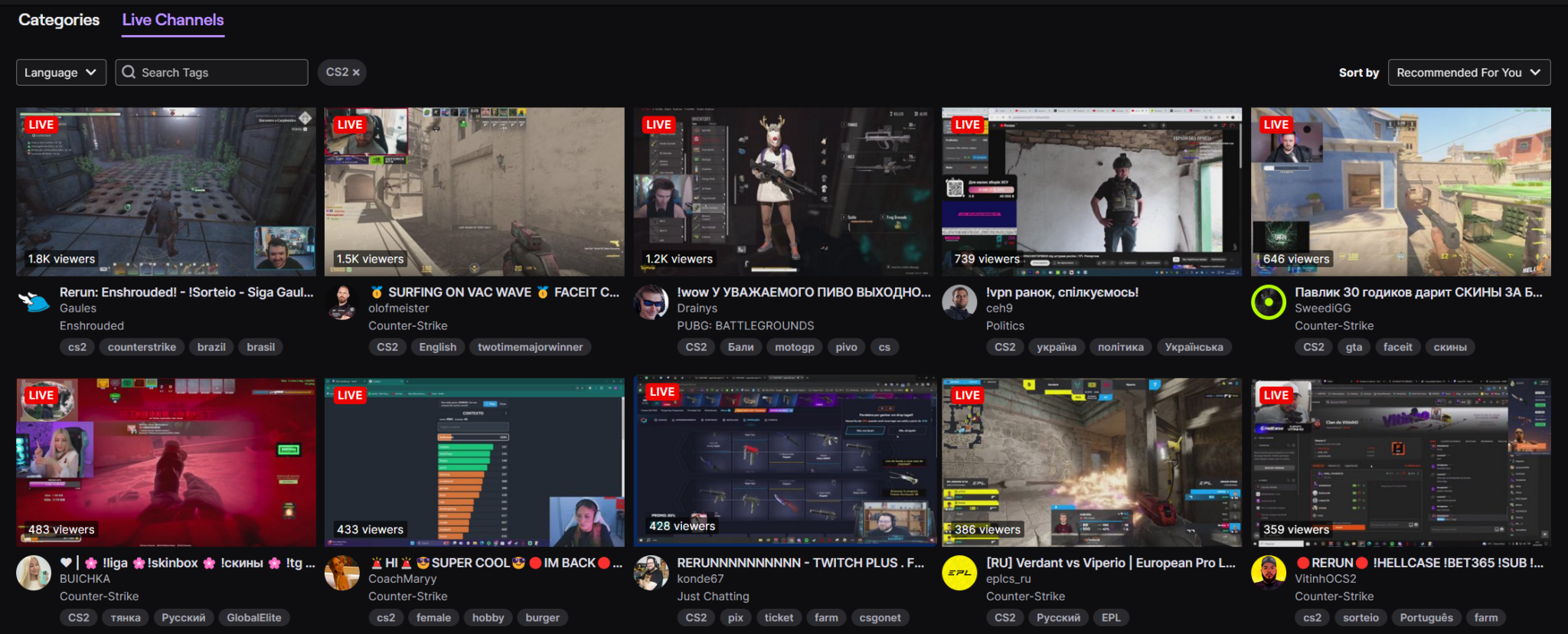
Task: Click the csgonet tag under konde67
Action: click(x=880, y=618)
